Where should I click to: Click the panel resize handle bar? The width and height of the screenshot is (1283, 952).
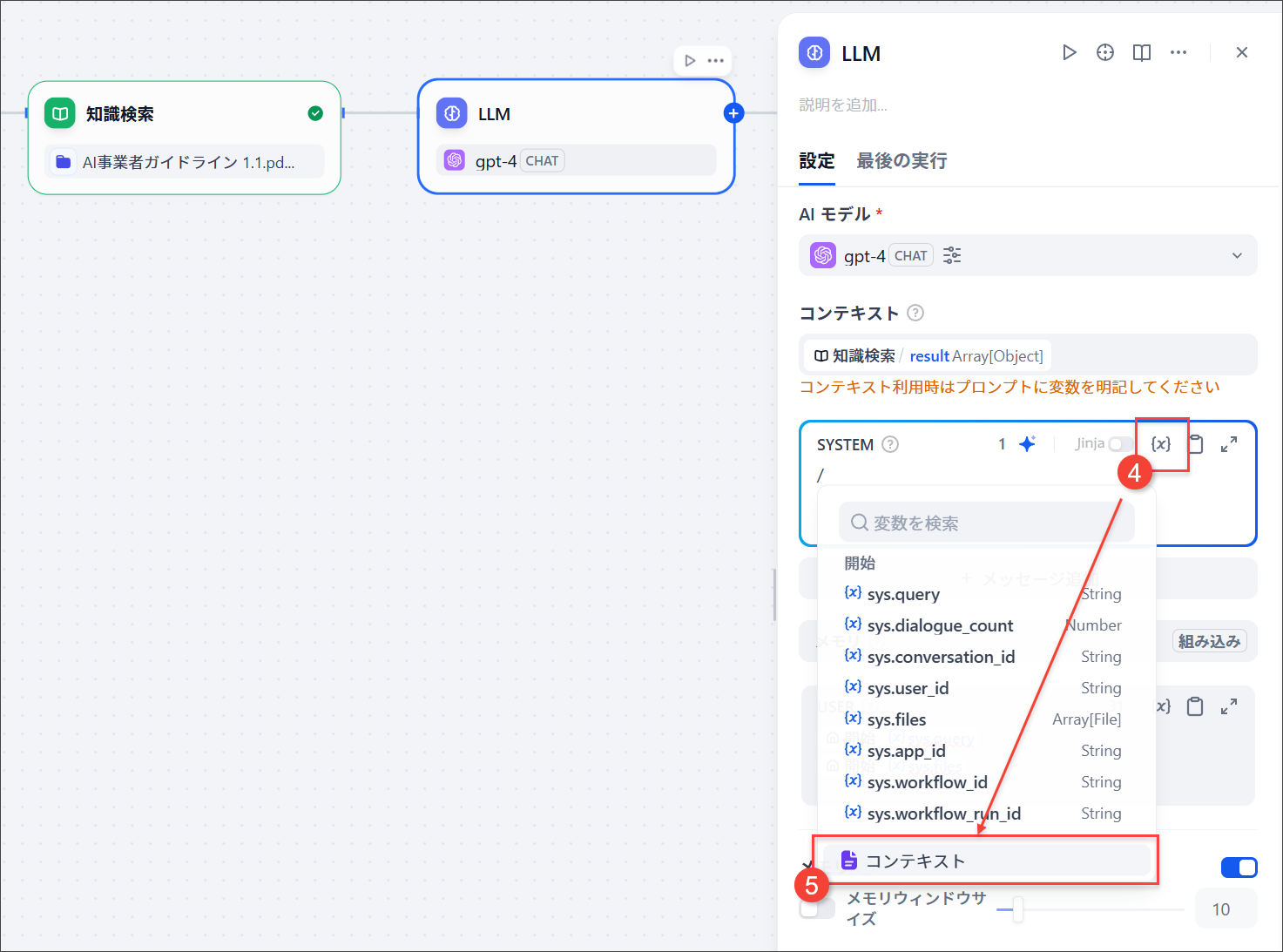point(774,595)
